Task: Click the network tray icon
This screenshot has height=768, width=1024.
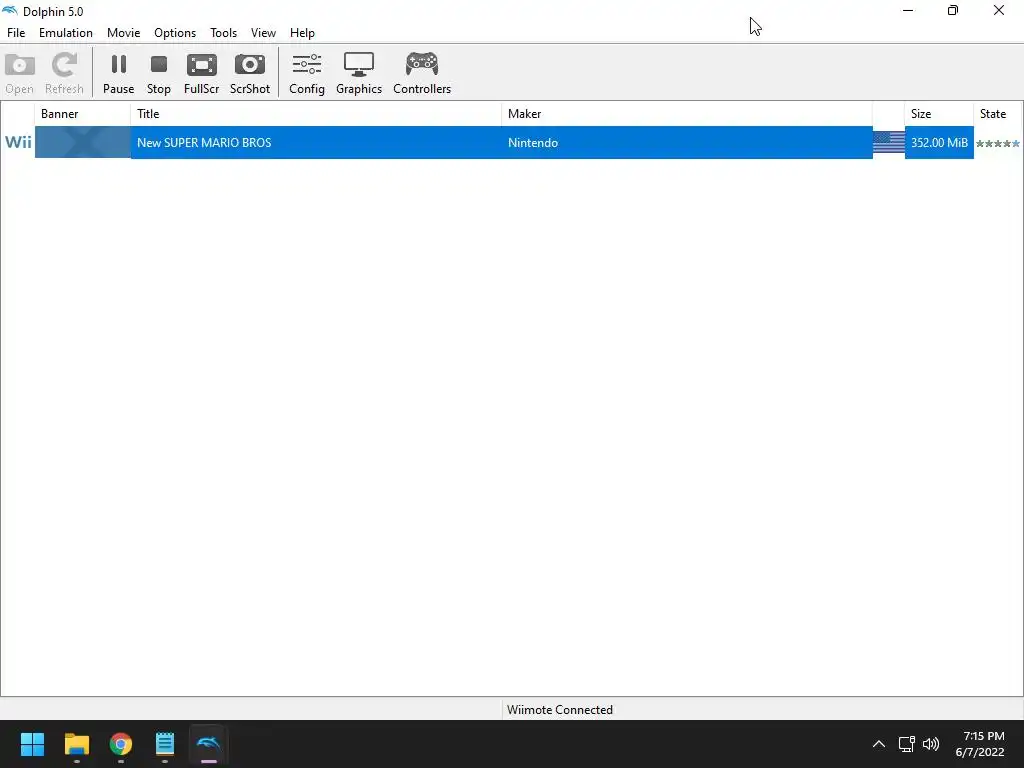Action: coord(906,744)
